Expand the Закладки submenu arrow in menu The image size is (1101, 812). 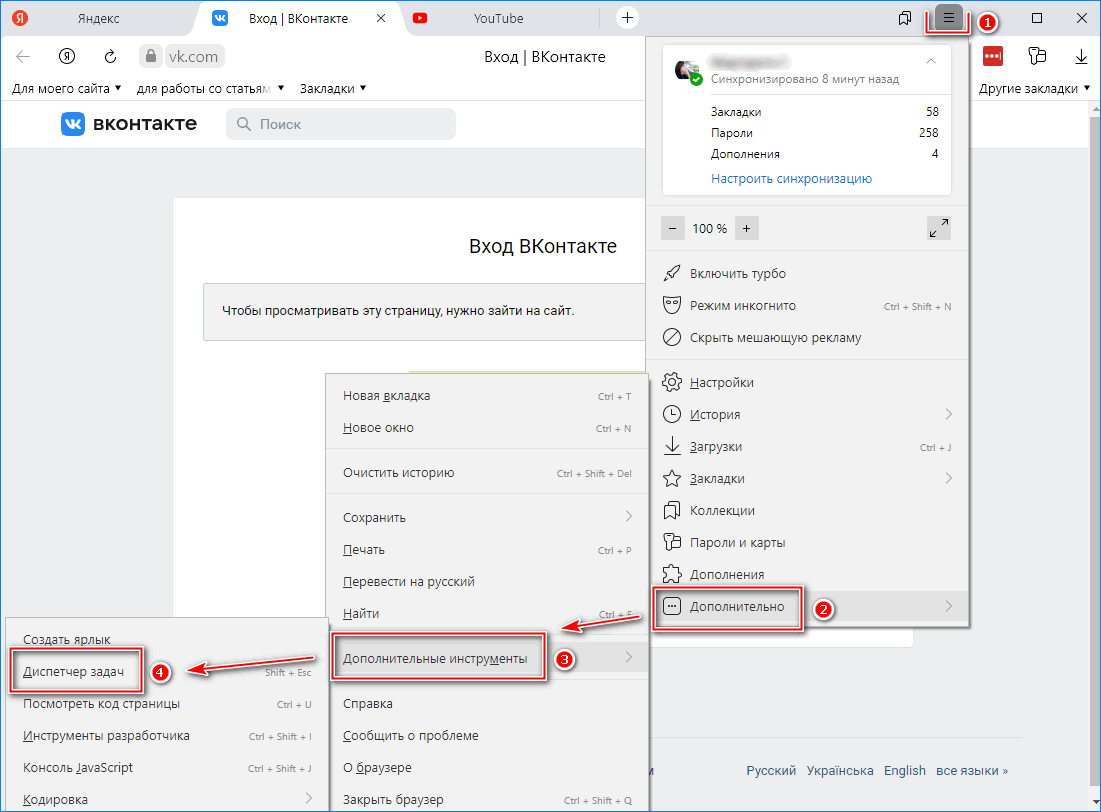click(x=949, y=478)
